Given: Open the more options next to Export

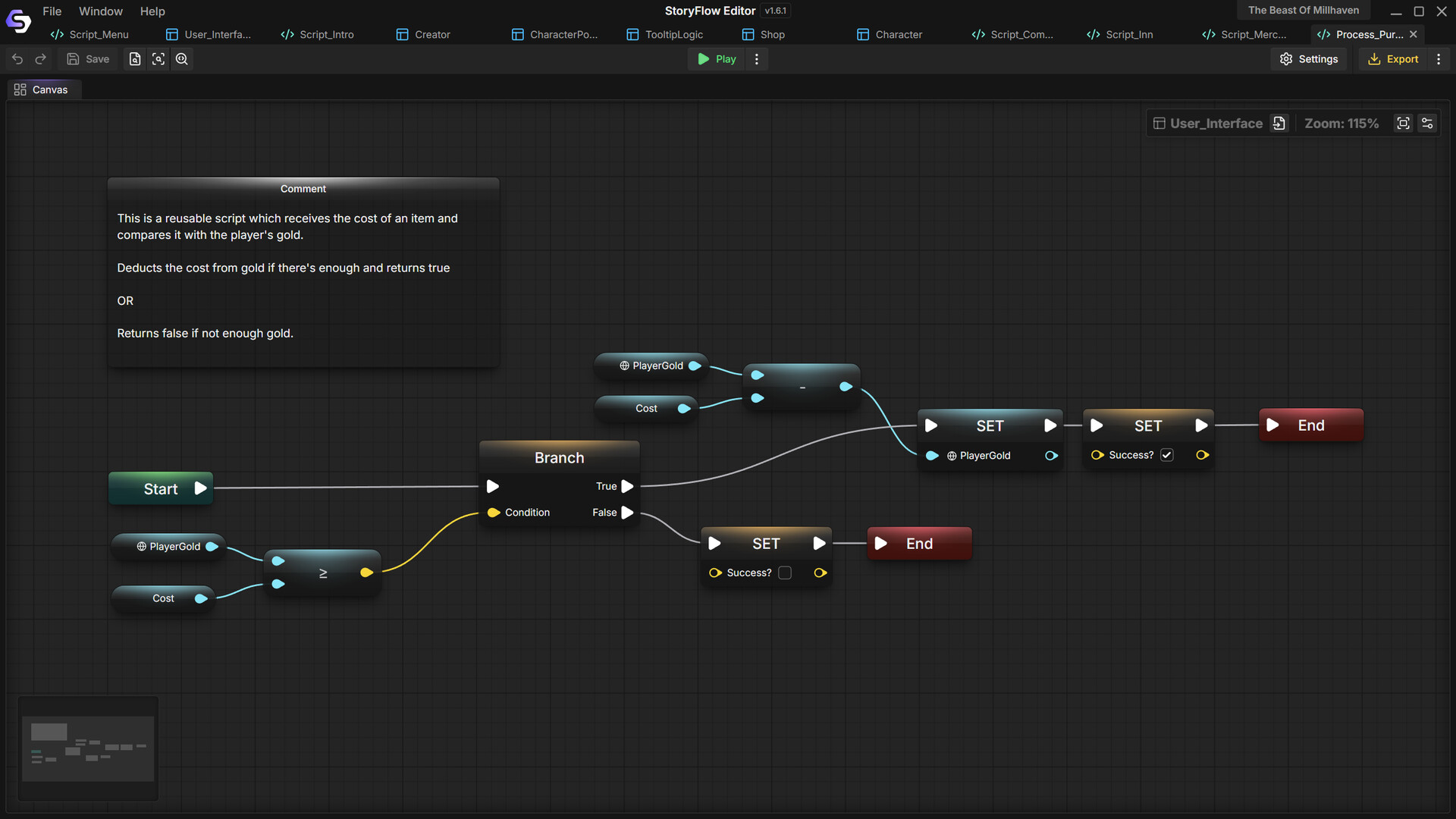Looking at the screenshot, I should (x=1439, y=59).
